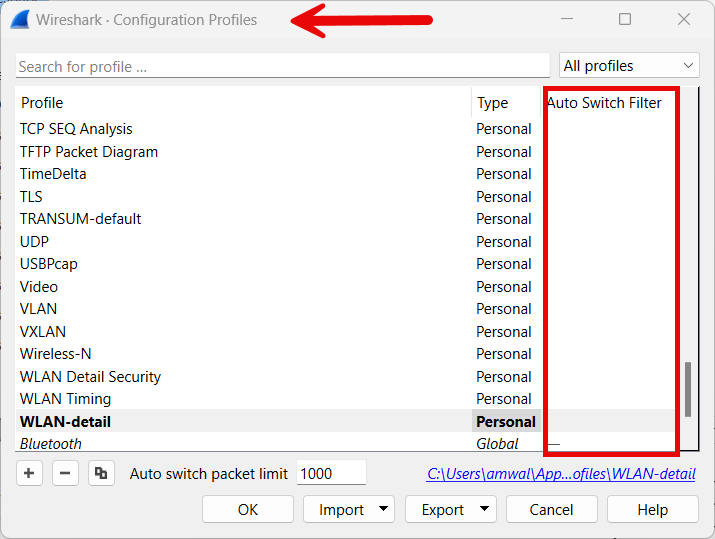Sort by the Profile column header
Screen dimensions: 715x539
42,103
